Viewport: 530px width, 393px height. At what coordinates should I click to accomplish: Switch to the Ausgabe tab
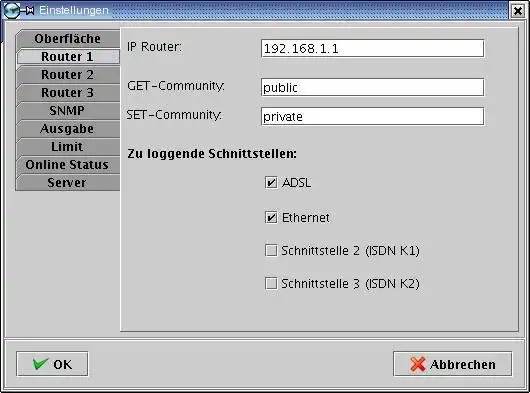68,129
